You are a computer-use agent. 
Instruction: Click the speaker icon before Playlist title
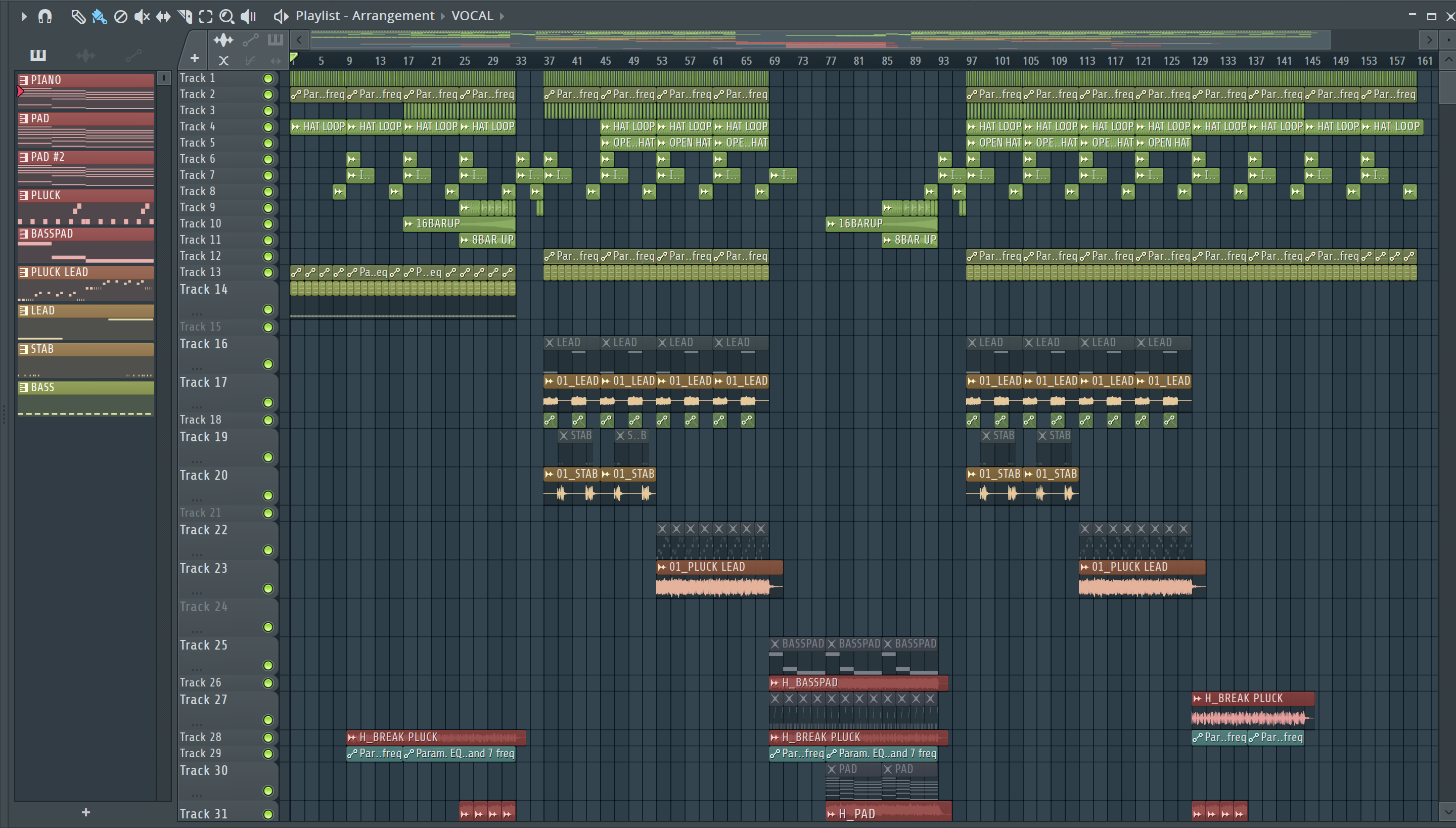click(x=281, y=17)
